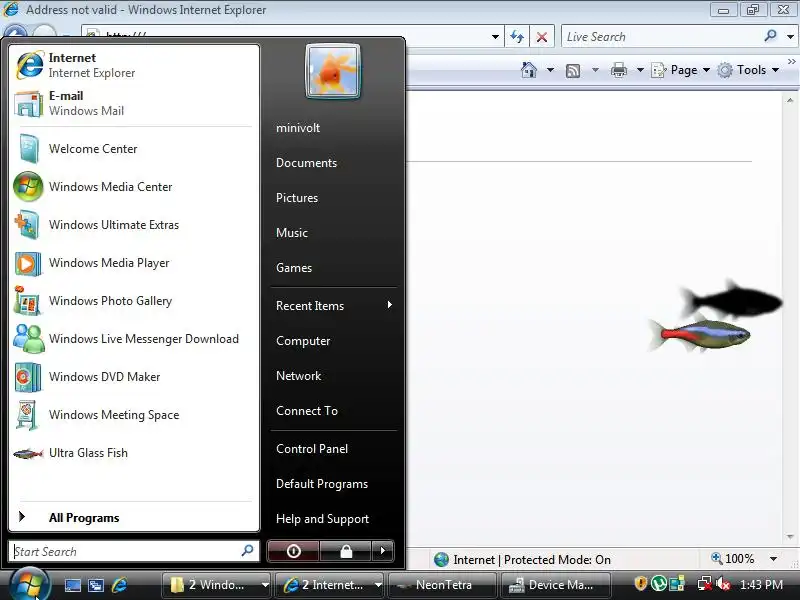Click the taskbar clock showing 1:43 PM

point(761,585)
